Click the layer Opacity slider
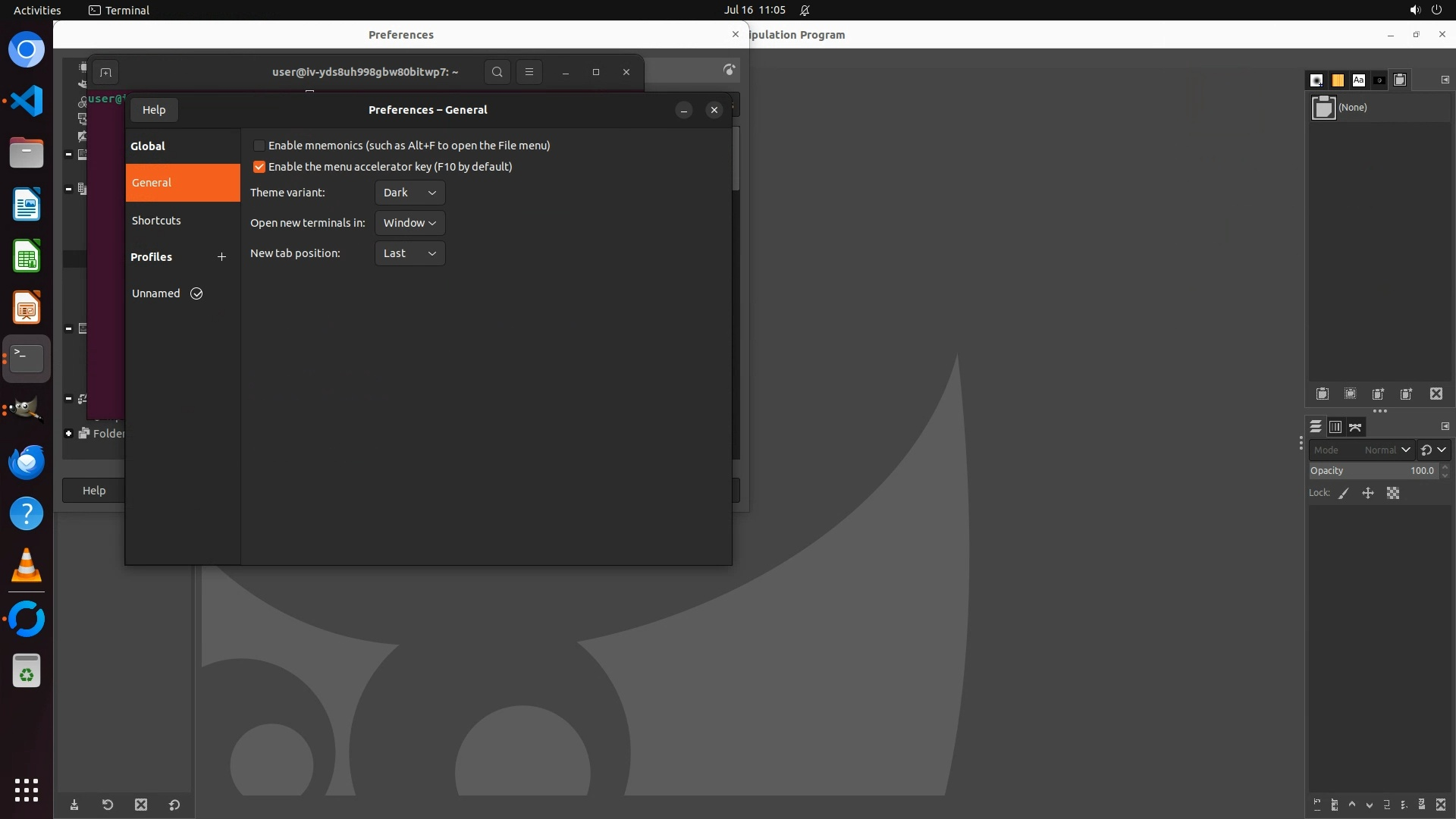This screenshot has width=1456, height=819. point(1373,471)
